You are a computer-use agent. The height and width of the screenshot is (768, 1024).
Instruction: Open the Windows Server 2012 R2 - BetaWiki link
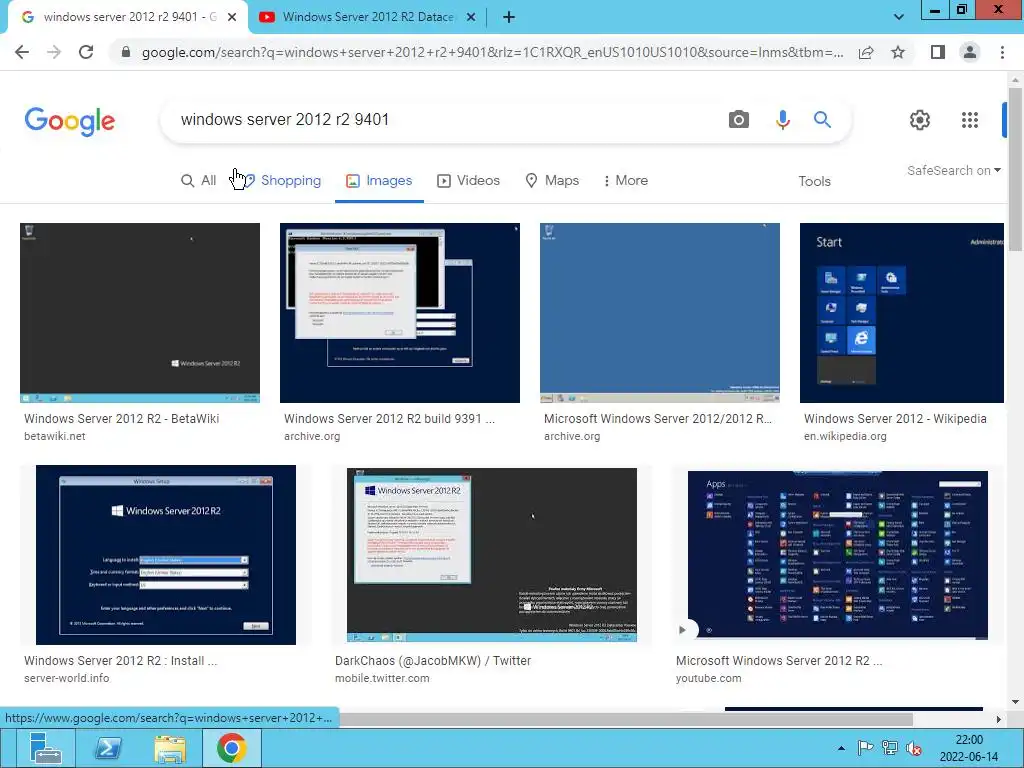(121, 419)
